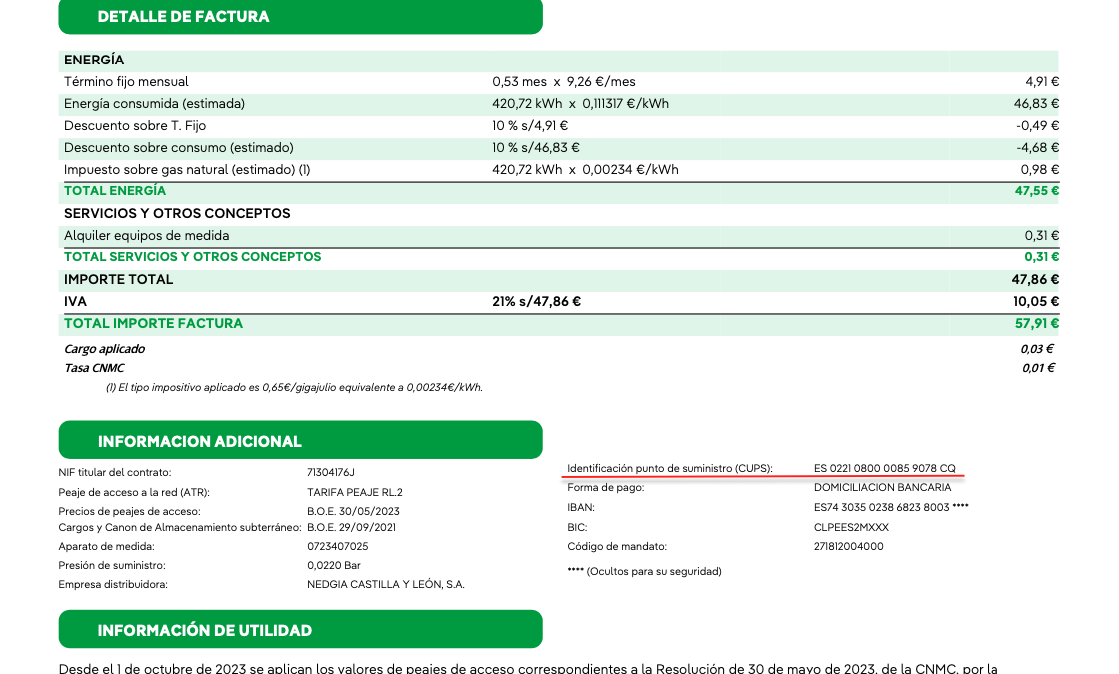The width and height of the screenshot is (1119, 674).
Task: Select the Código de mandato label
Action: pyautogui.click(x=617, y=547)
